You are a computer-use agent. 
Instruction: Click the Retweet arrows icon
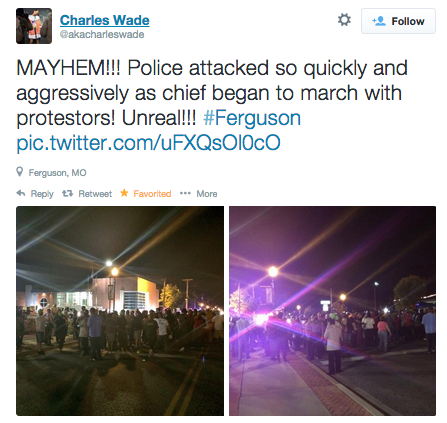click(68, 193)
